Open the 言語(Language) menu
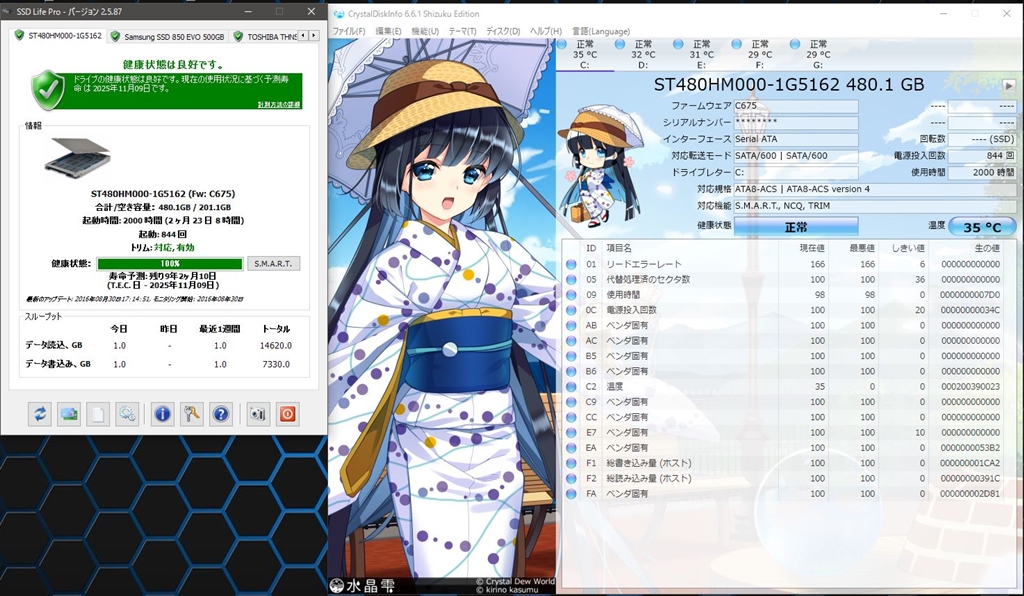The image size is (1024, 596). point(601,31)
